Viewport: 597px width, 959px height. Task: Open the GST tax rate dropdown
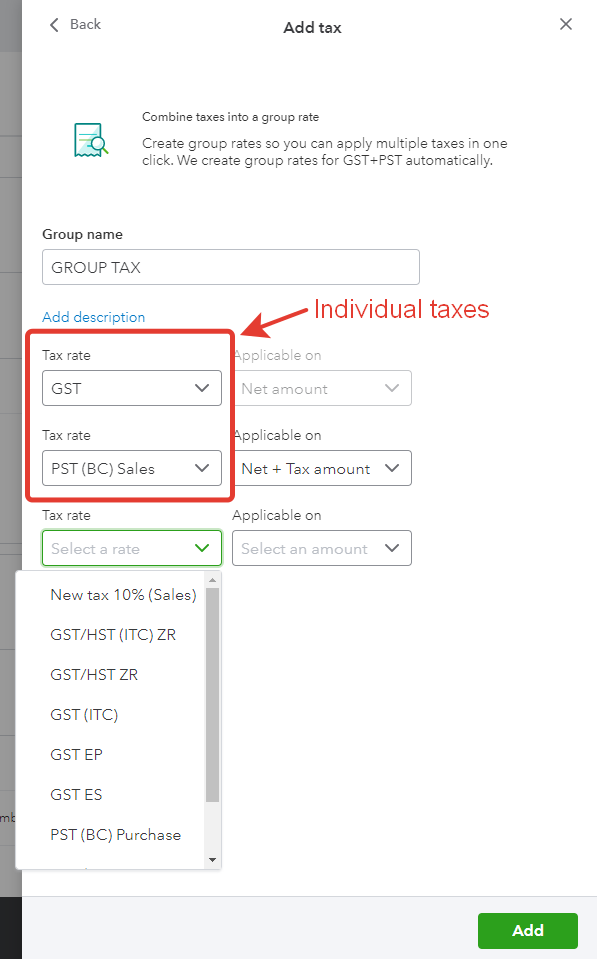(132, 388)
